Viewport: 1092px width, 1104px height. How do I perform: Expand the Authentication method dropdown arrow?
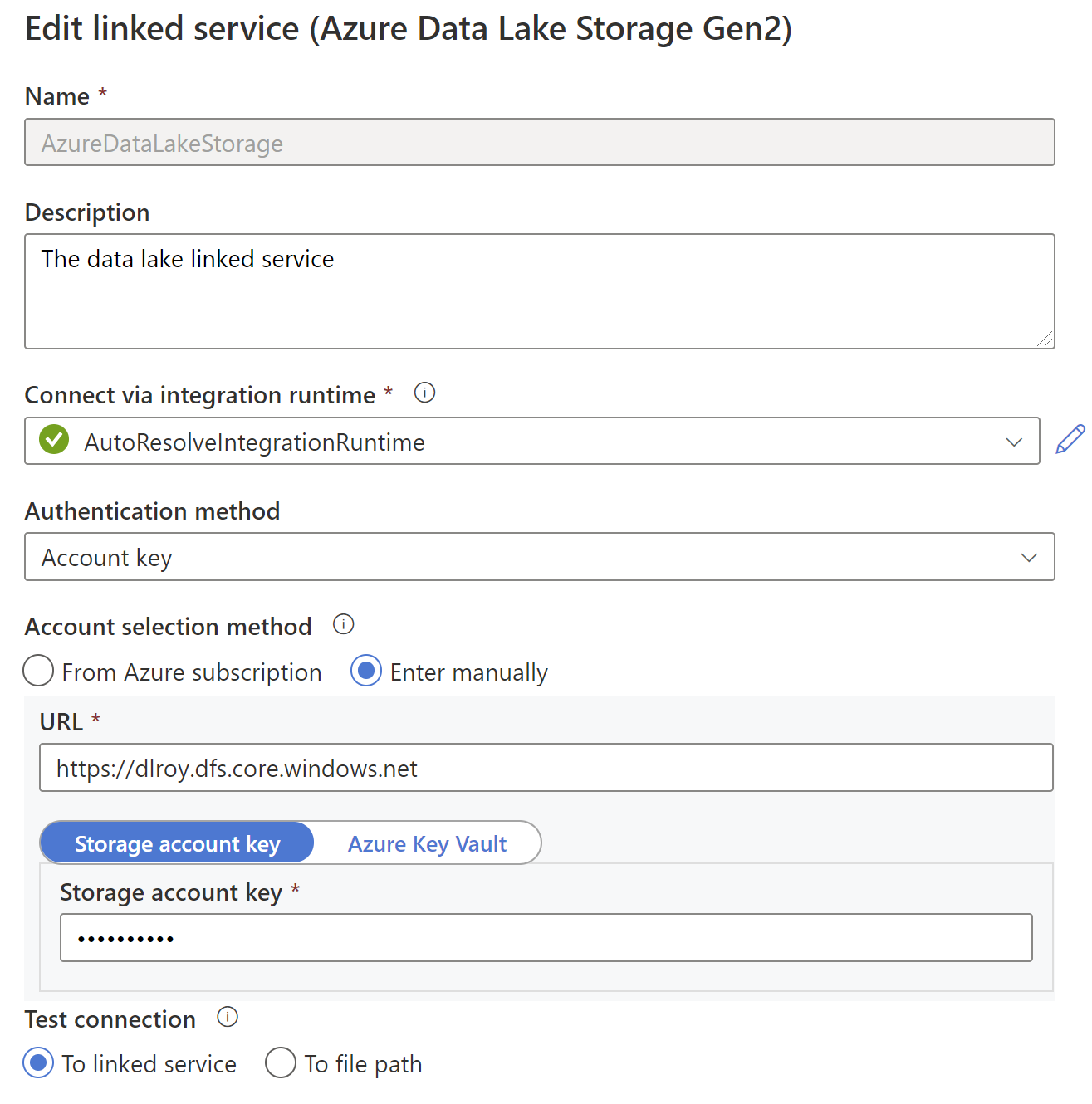1029,557
